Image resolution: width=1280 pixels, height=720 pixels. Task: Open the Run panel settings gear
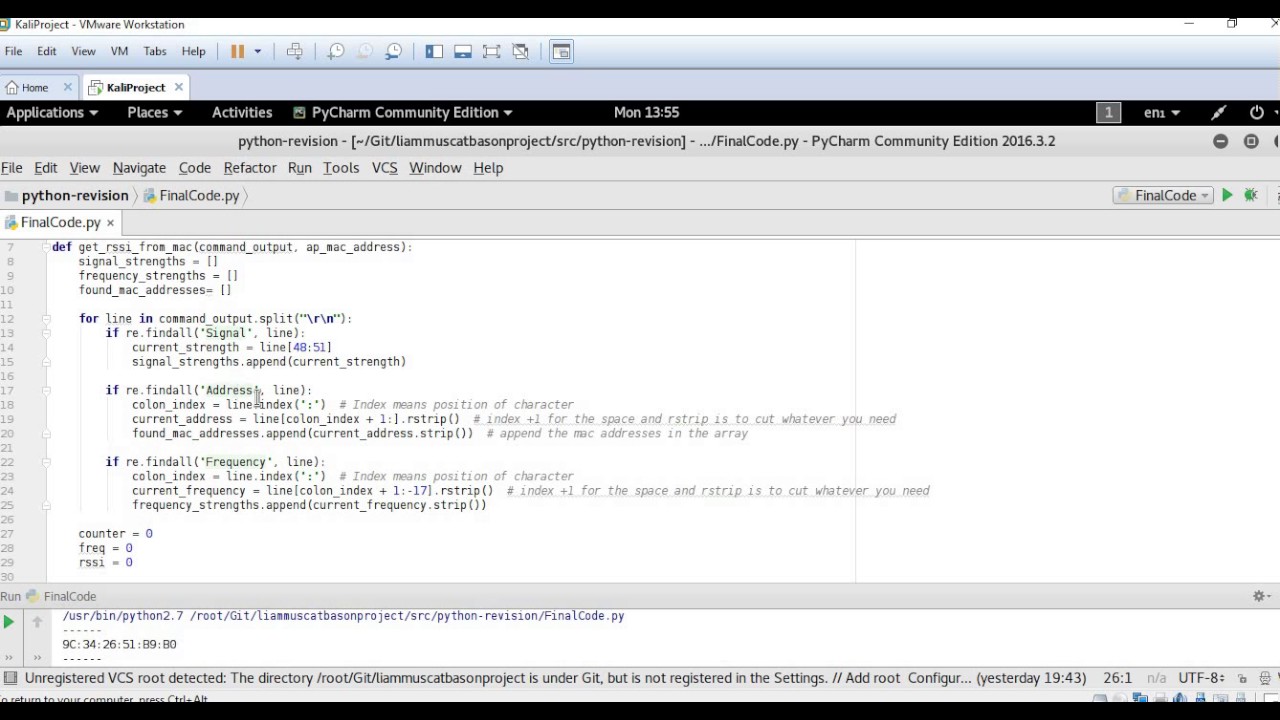click(x=1259, y=596)
